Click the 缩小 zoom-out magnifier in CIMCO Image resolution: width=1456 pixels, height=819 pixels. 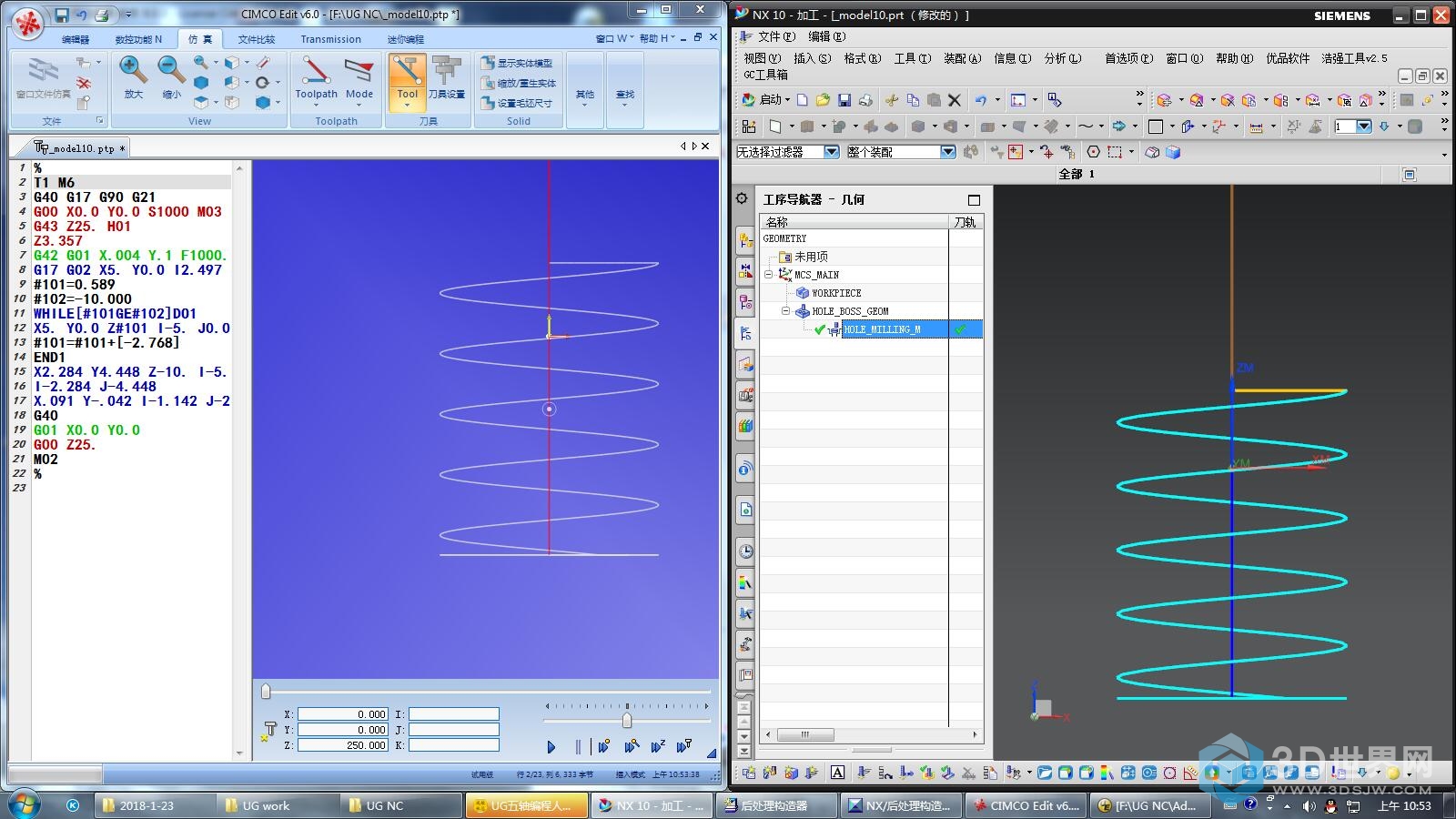(171, 77)
